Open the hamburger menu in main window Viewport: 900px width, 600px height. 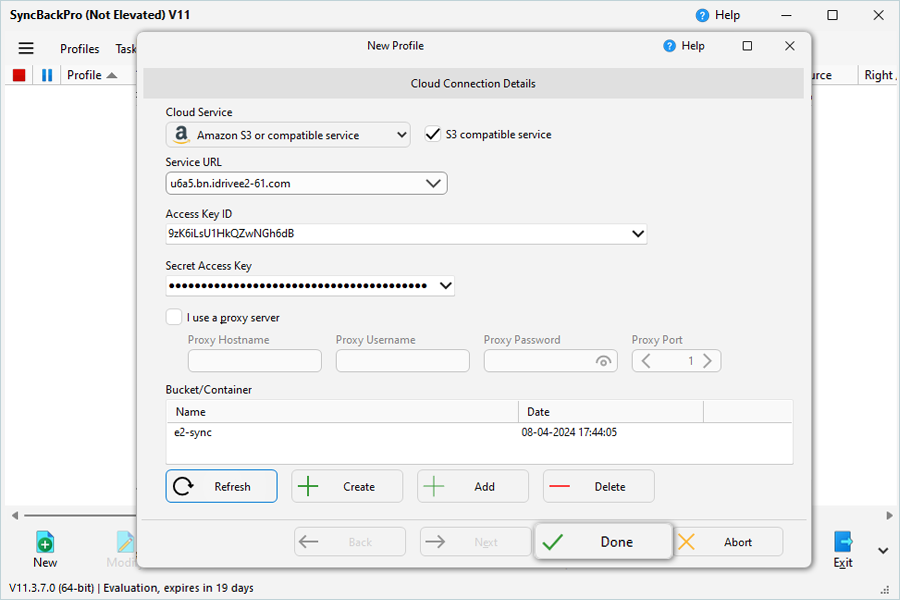click(x=26, y=48)
